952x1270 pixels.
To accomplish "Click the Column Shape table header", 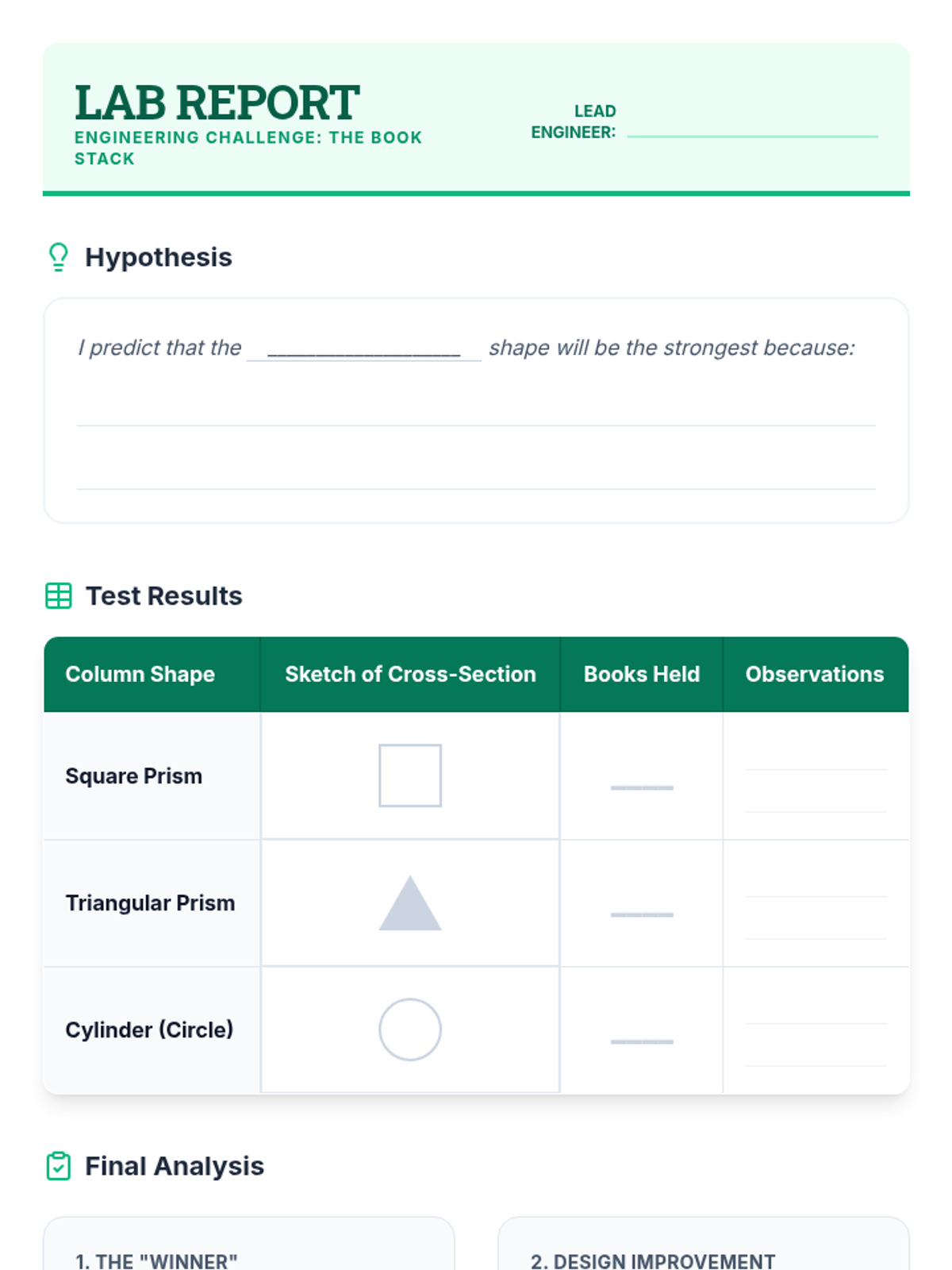I will pos(140,674).
